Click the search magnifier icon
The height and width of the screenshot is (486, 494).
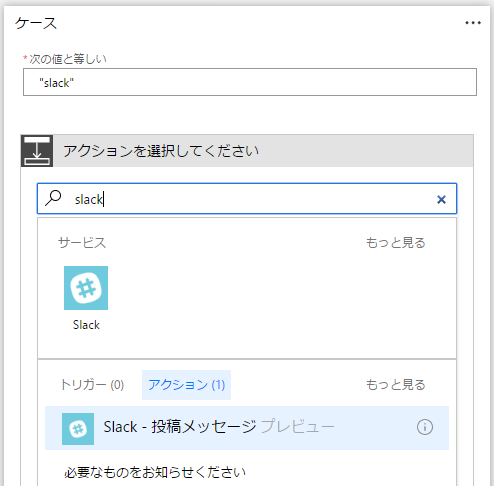point(53,198)
